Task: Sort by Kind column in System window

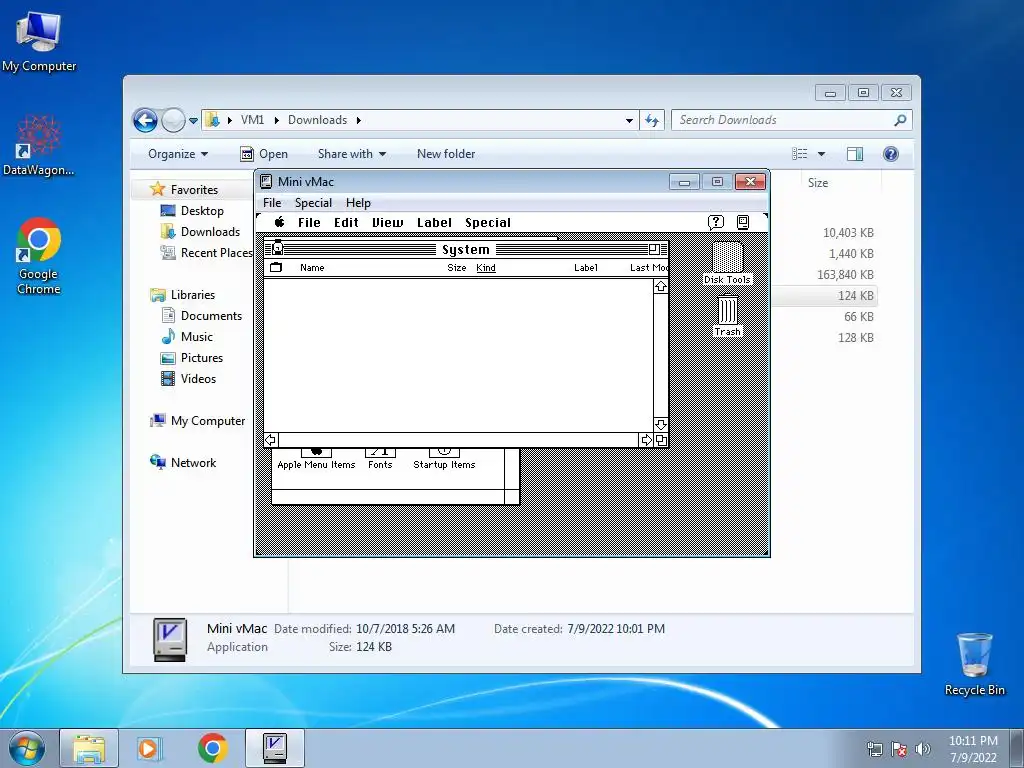Action: coord(486,268)
